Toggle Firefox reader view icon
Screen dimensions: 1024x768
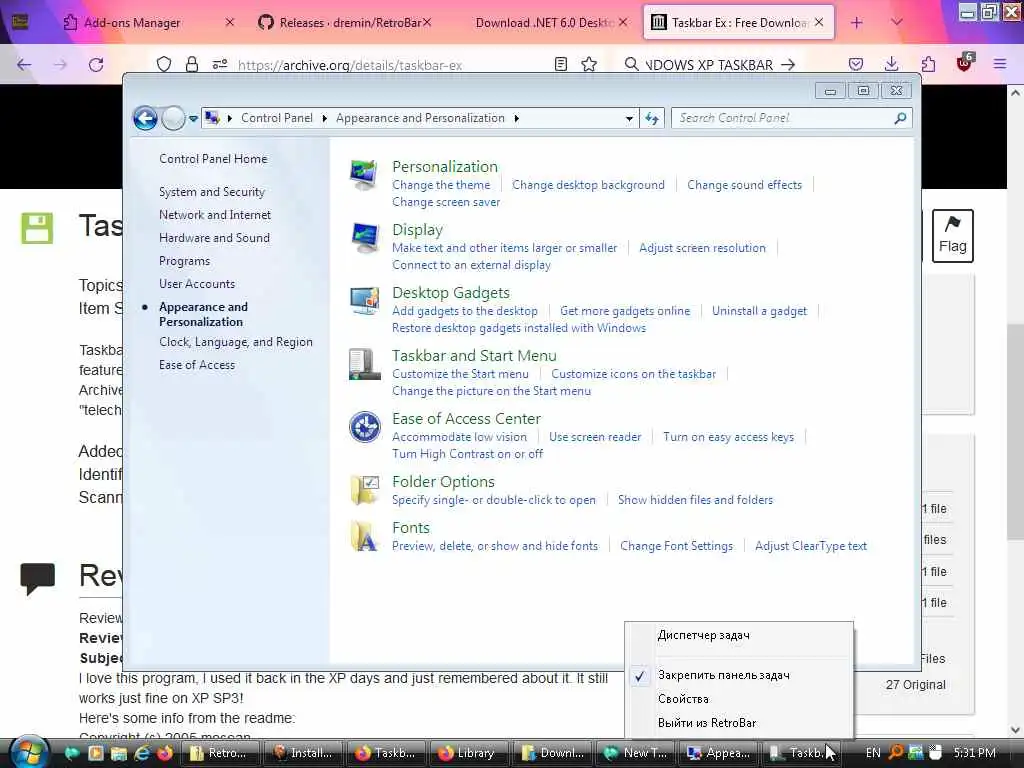click(x=560, y=64)
